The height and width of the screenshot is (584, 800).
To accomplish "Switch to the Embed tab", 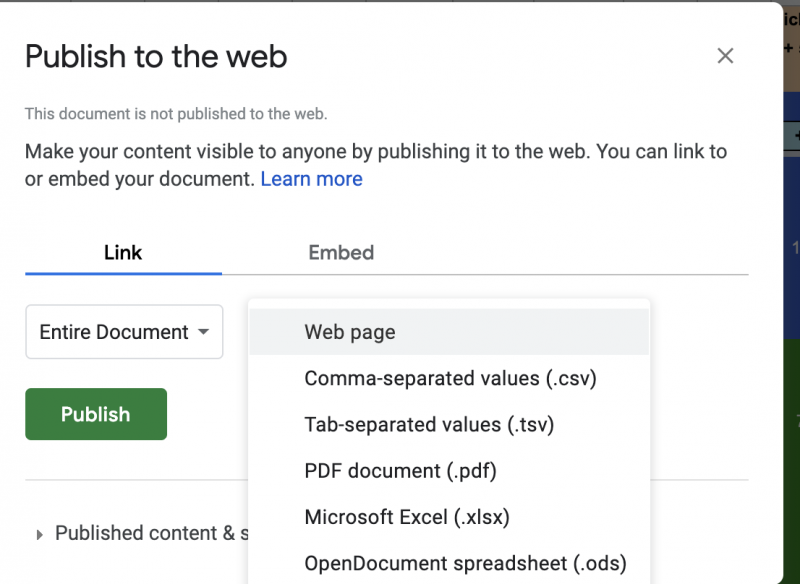I will tap(341, 253).
